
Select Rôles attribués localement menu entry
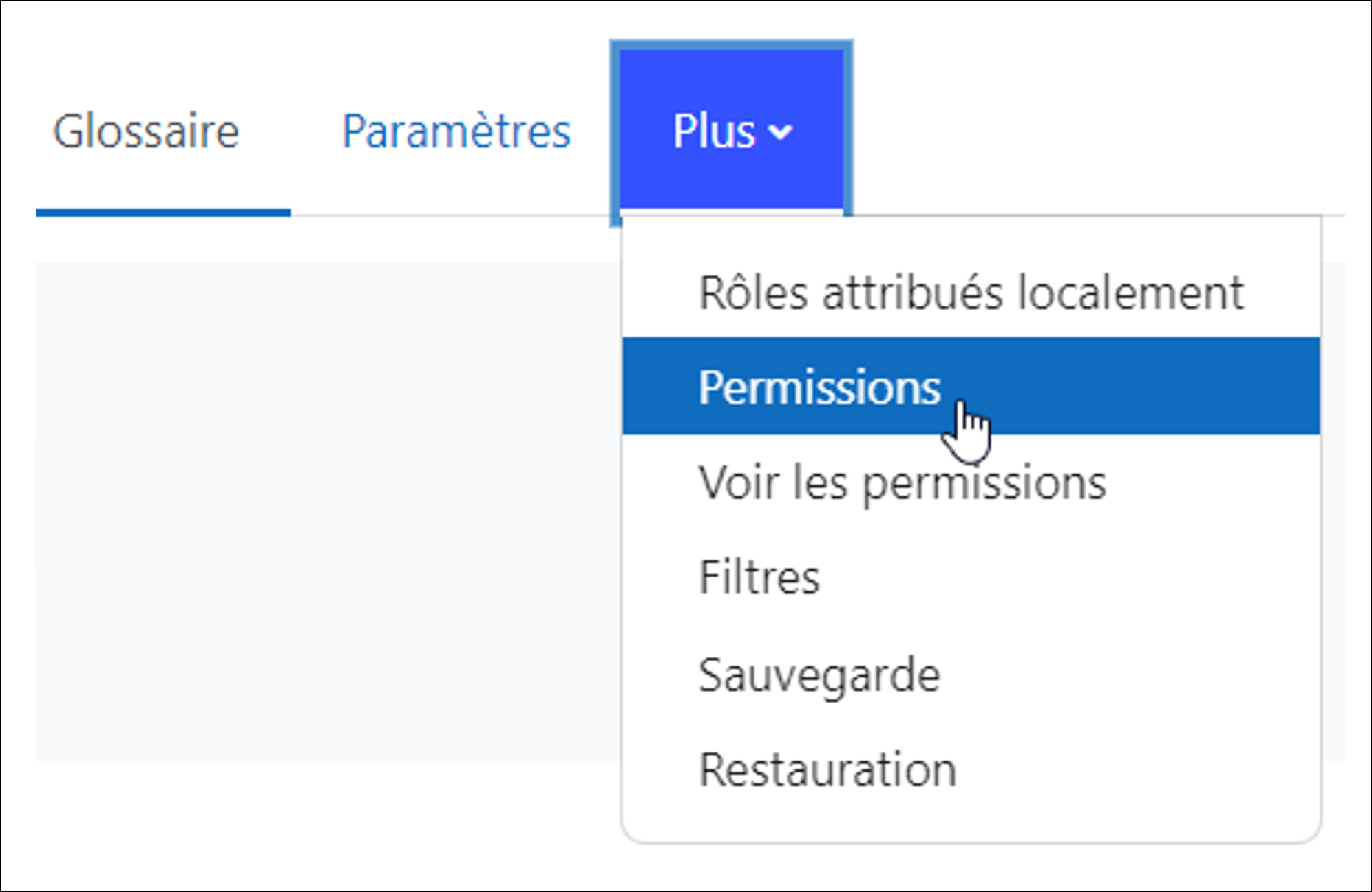point(971,293)
